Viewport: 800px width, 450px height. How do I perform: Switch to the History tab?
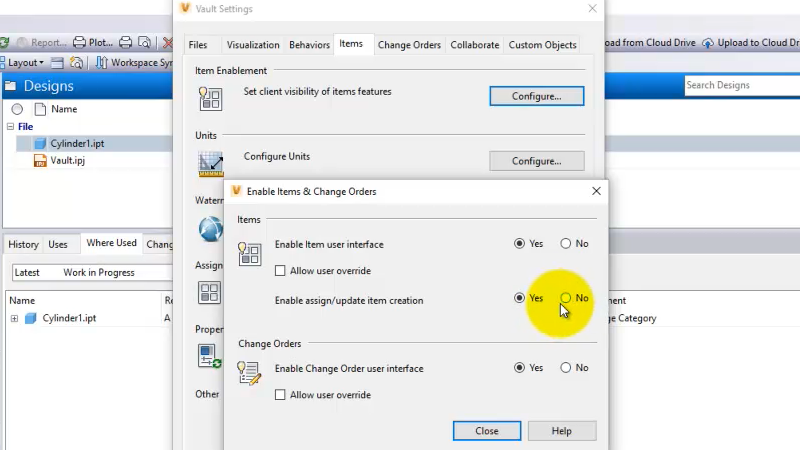coord(23,244)
